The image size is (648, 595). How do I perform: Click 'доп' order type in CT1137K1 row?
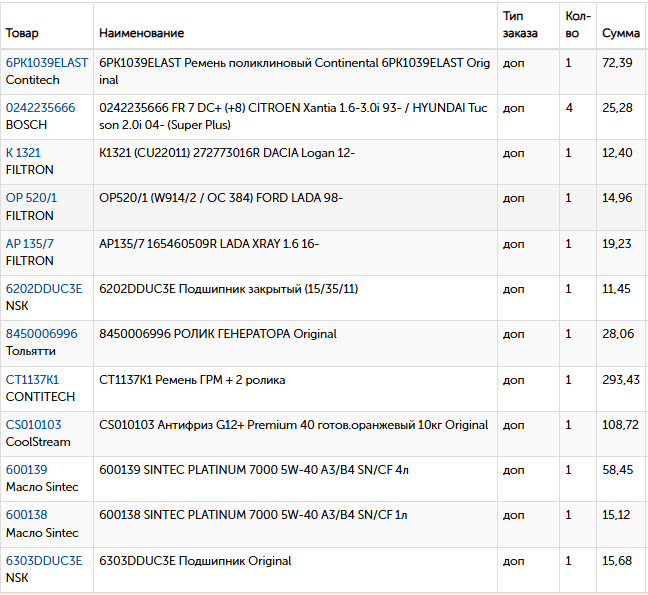tap(513, 381)
